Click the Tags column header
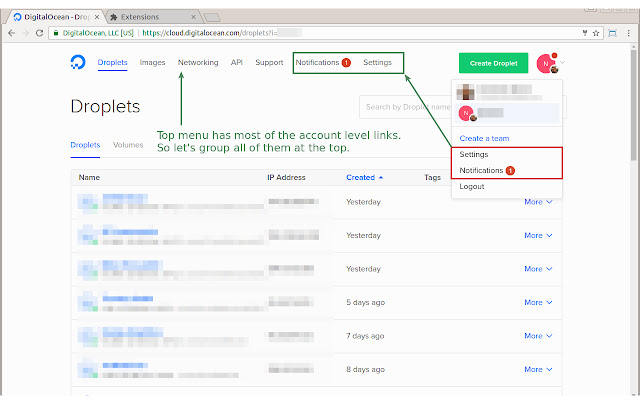Image resolution: width=640 pixels, height=400 pixels. click(432, 178)
